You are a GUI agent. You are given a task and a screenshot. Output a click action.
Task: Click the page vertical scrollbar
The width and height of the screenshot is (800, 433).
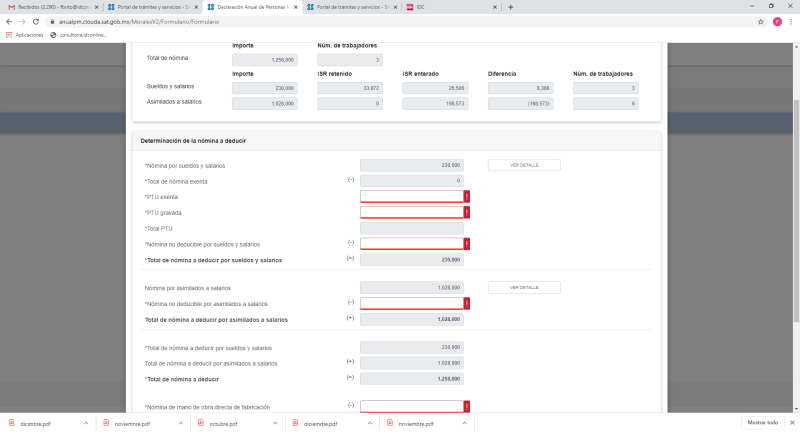point(796,211)
